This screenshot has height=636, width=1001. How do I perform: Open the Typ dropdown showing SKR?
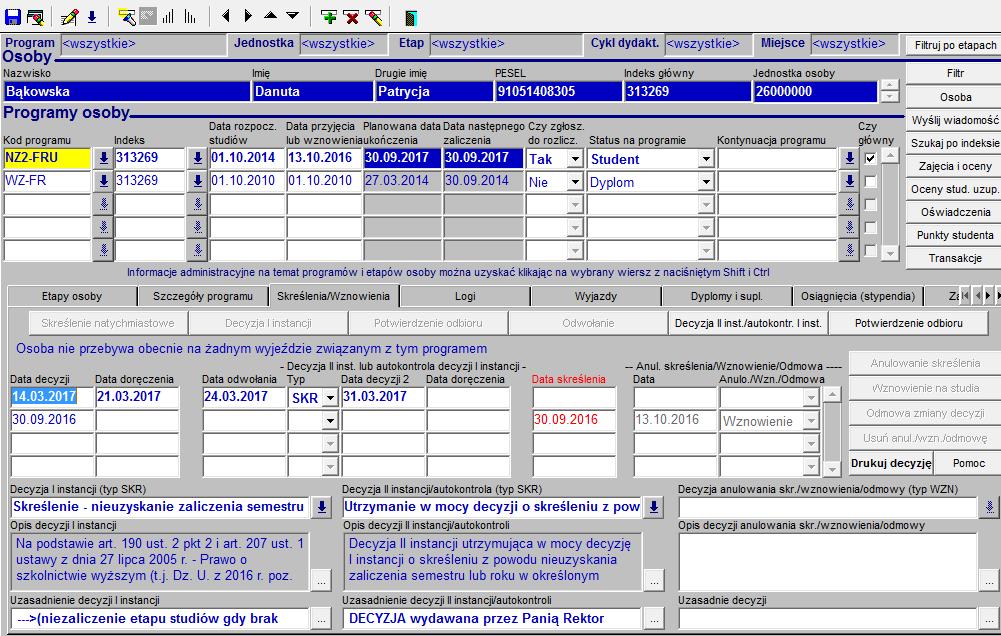(330, 398)
